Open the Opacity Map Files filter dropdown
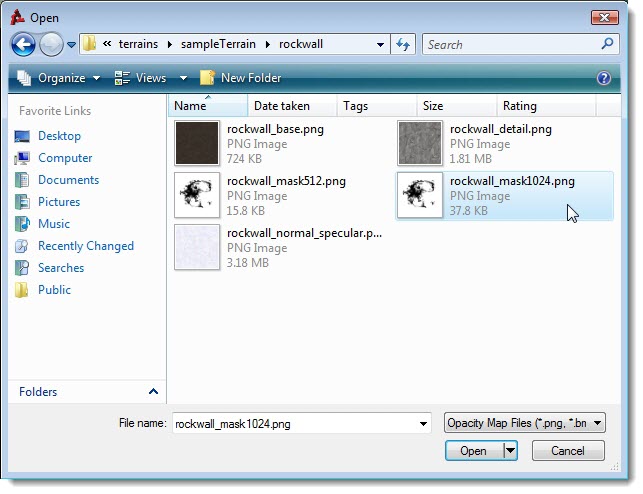The height and width of the screenshot is (494, 643). [x=524, y=423]
